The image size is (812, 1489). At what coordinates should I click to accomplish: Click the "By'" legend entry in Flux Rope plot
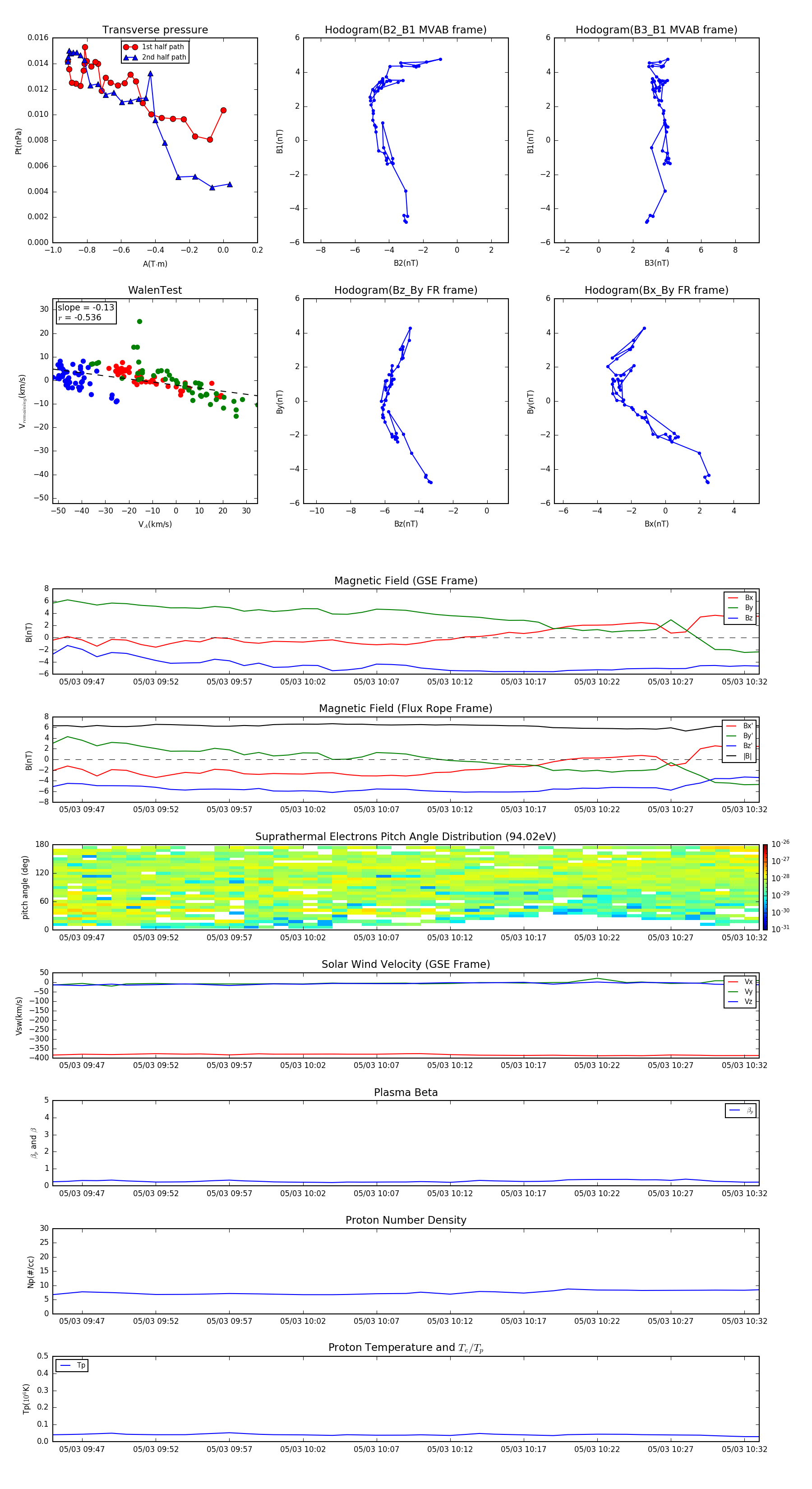click(740, 736)
